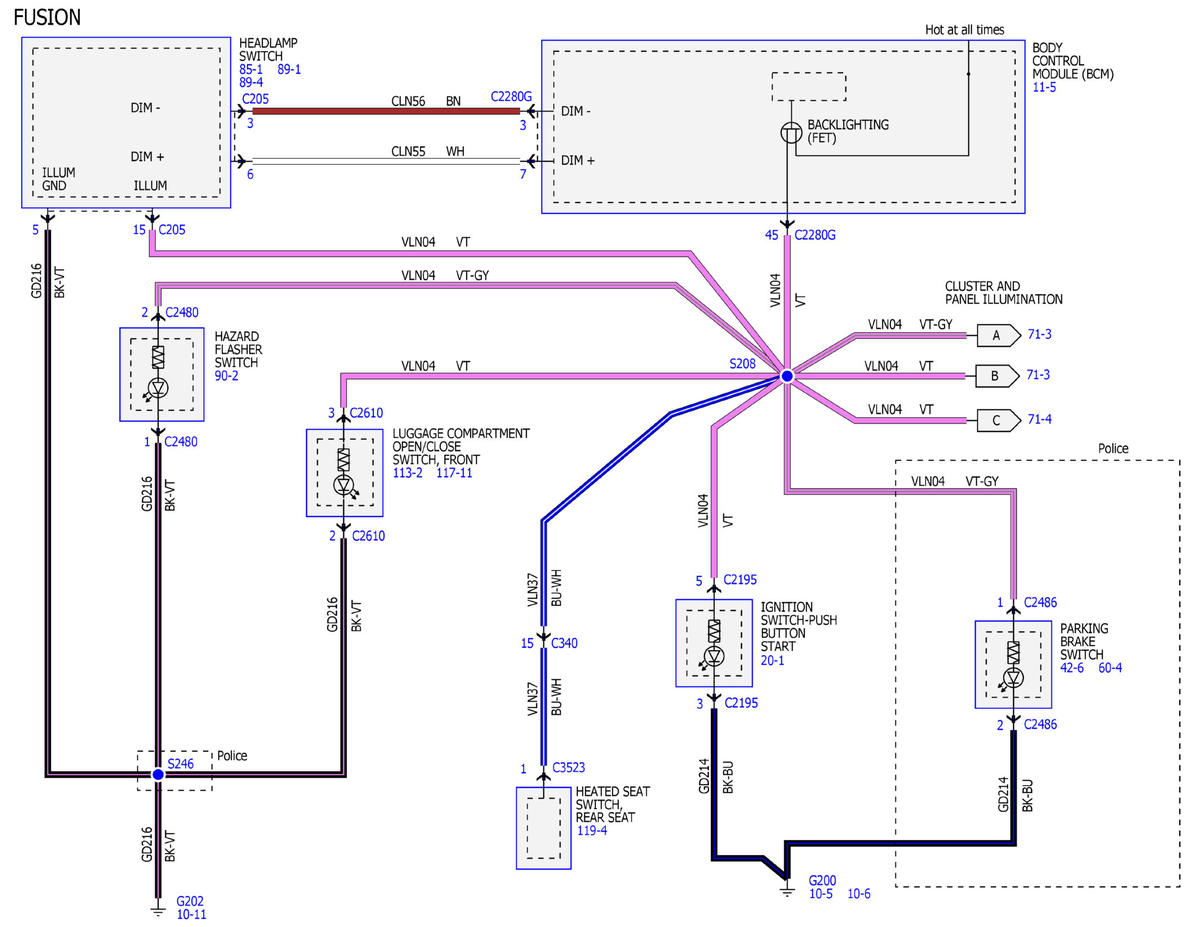Click the Ignition Switch LED symbol

coord(714,656)
